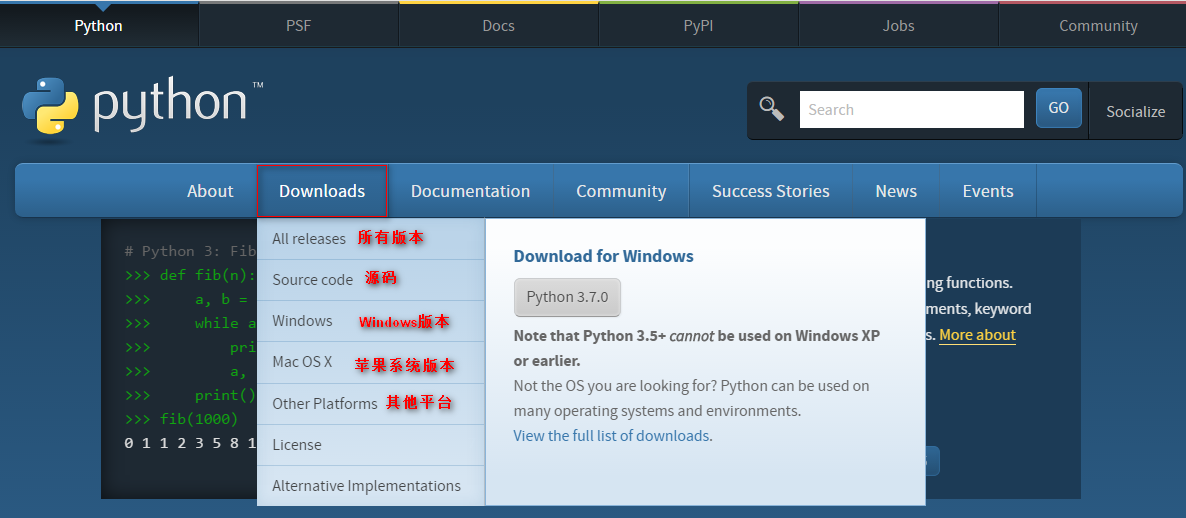The height and width of the screenshot is (518, 1186).
Task: Open the Documentation navigation menu
Action: tap(470, 191)
